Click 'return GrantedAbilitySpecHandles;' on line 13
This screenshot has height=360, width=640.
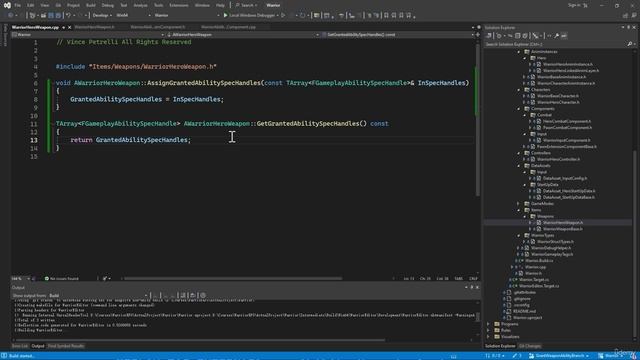coord(131,140)
